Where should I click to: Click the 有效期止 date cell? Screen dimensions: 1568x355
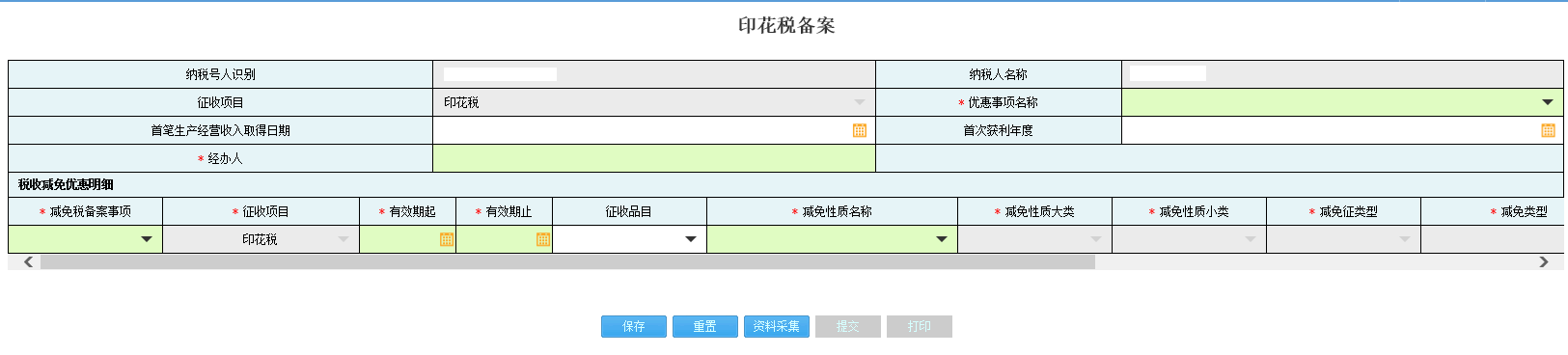504,239
